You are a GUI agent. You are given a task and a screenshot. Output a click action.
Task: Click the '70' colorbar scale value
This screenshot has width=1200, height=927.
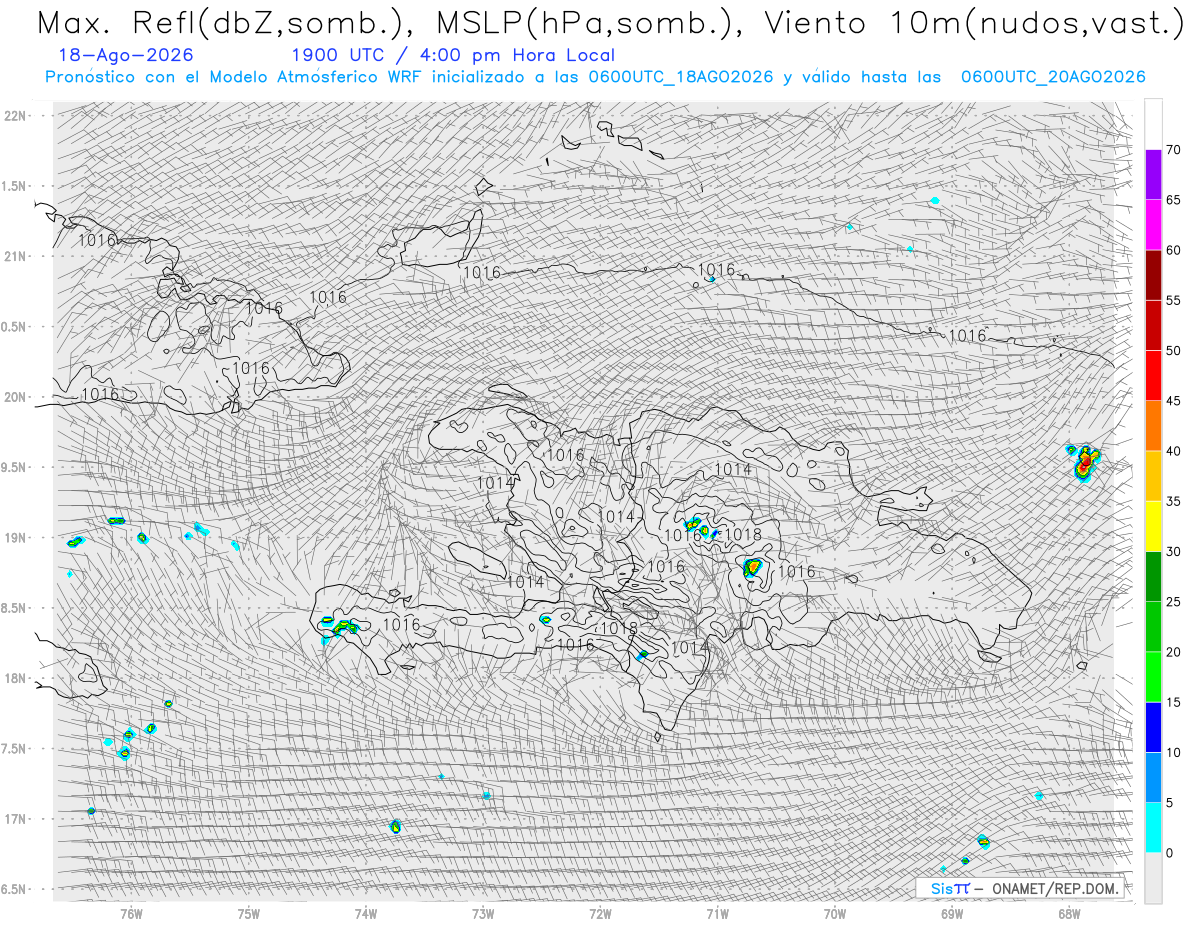pos(1173,150)
